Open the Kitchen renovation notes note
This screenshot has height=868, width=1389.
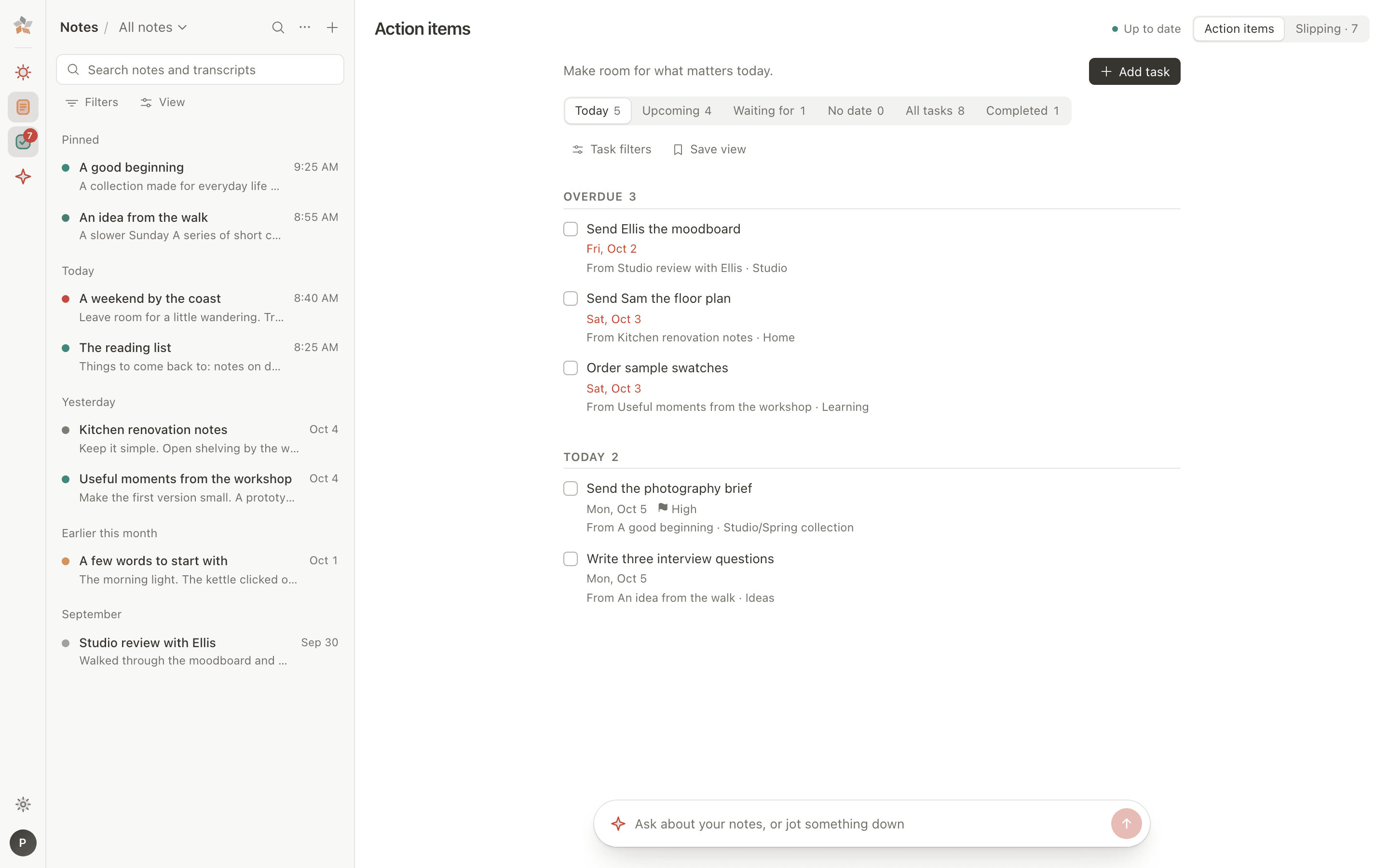click(200, 439)
